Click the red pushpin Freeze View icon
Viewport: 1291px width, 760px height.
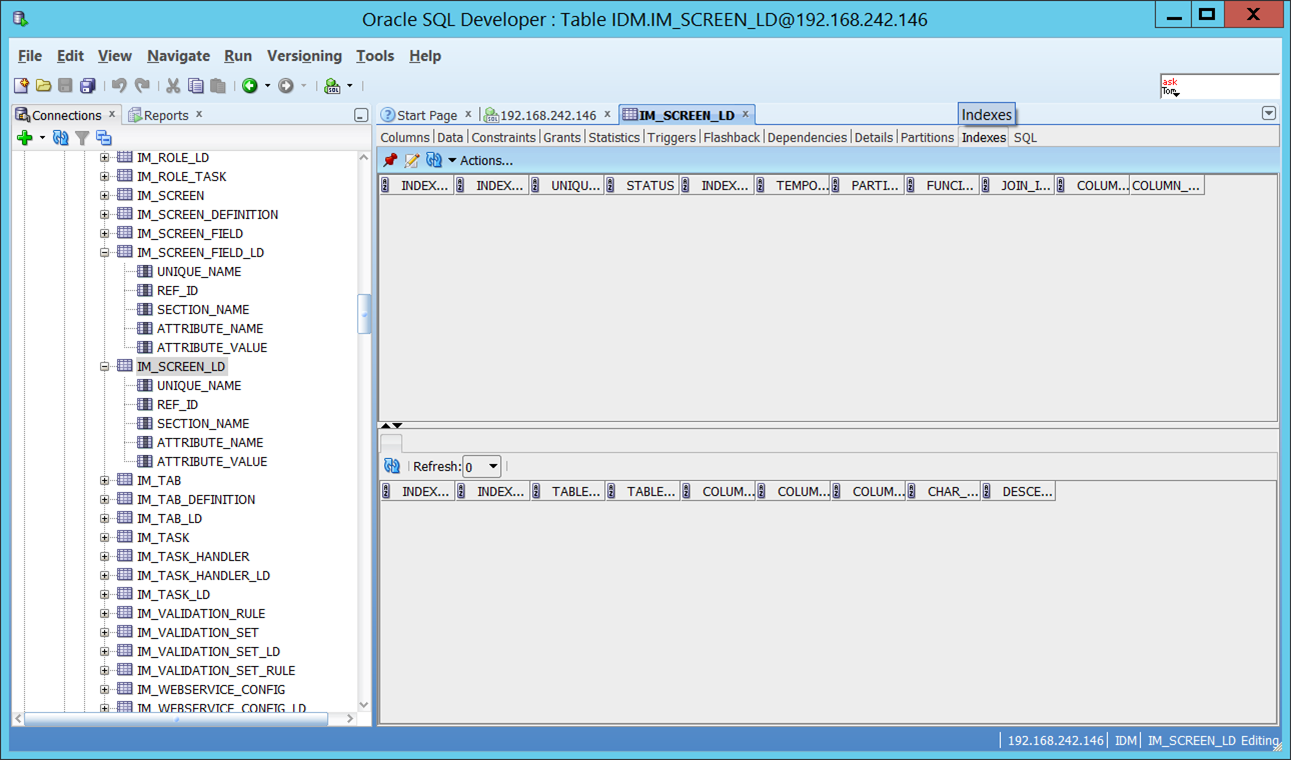(x=390, y=160)
